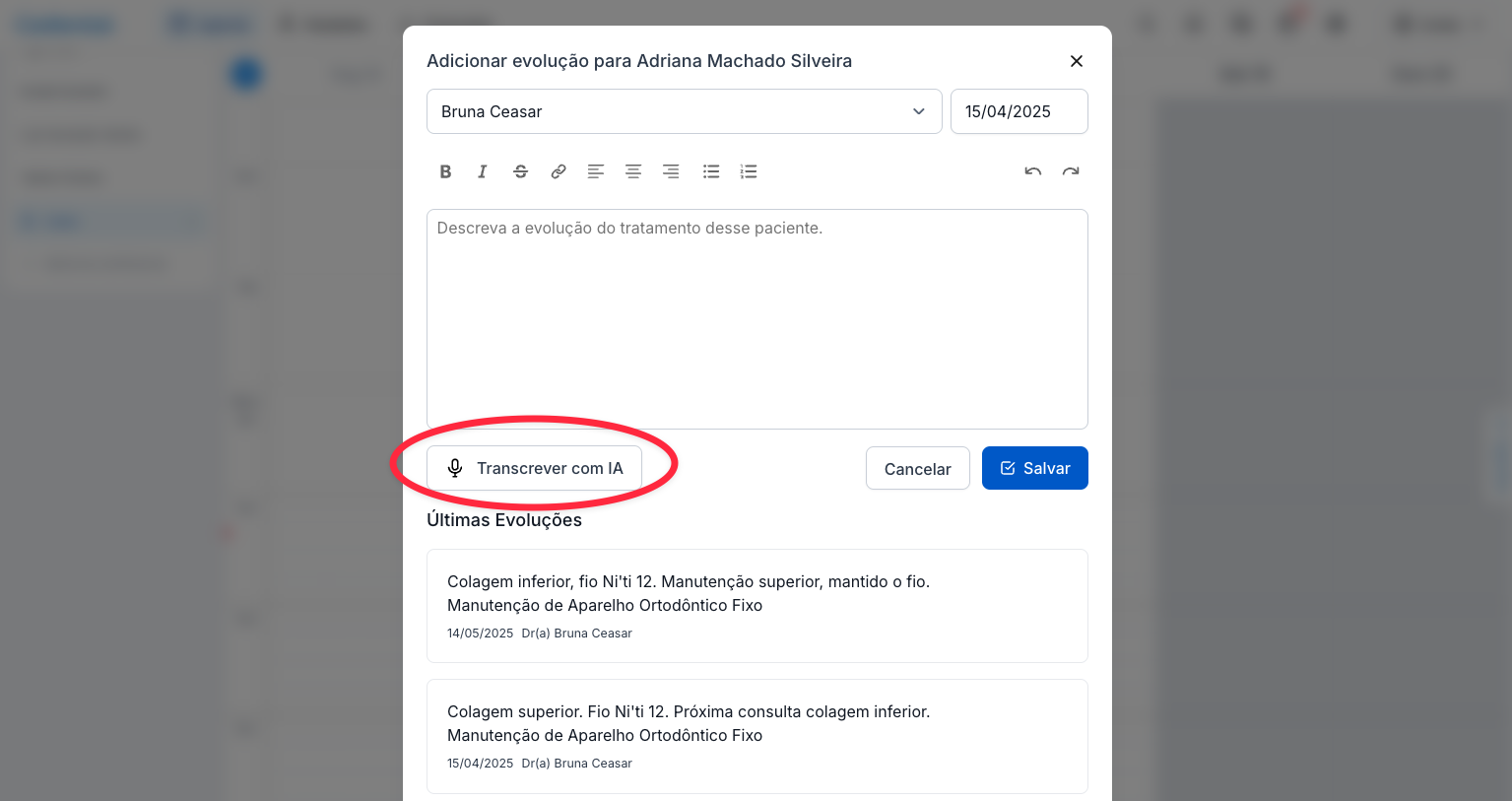
Task: Insert a bulleted list
Action: [x=711, y=171]
